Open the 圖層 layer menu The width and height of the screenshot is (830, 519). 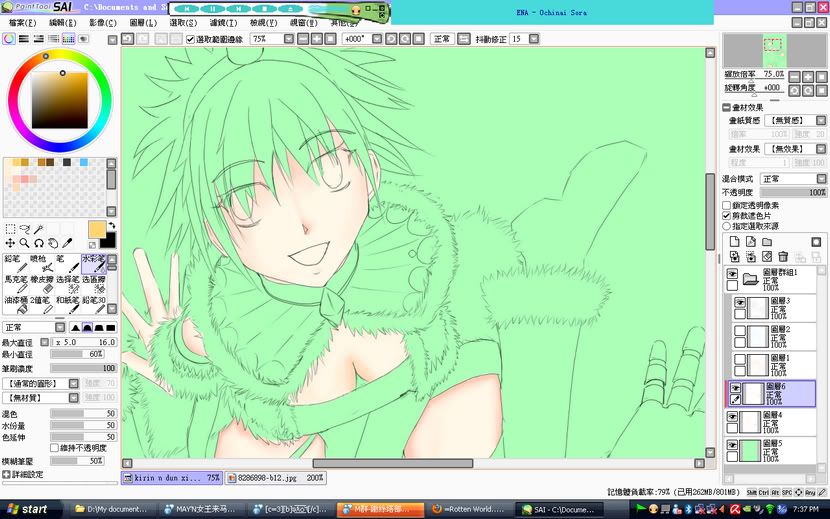(143, 23)
